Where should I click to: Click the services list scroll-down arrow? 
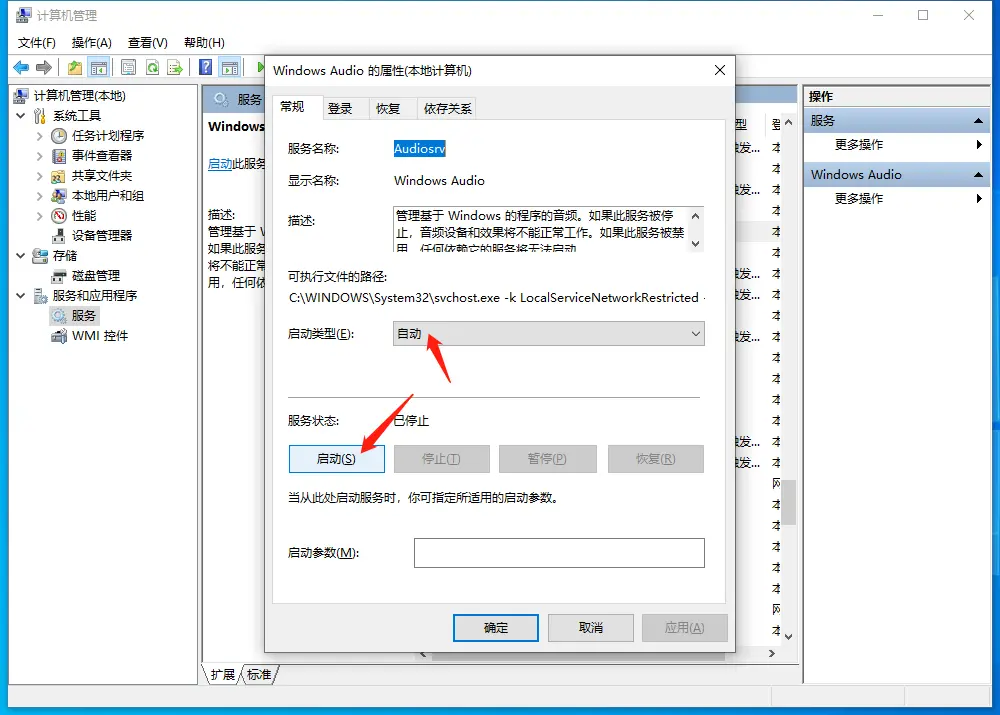(789, 636)
